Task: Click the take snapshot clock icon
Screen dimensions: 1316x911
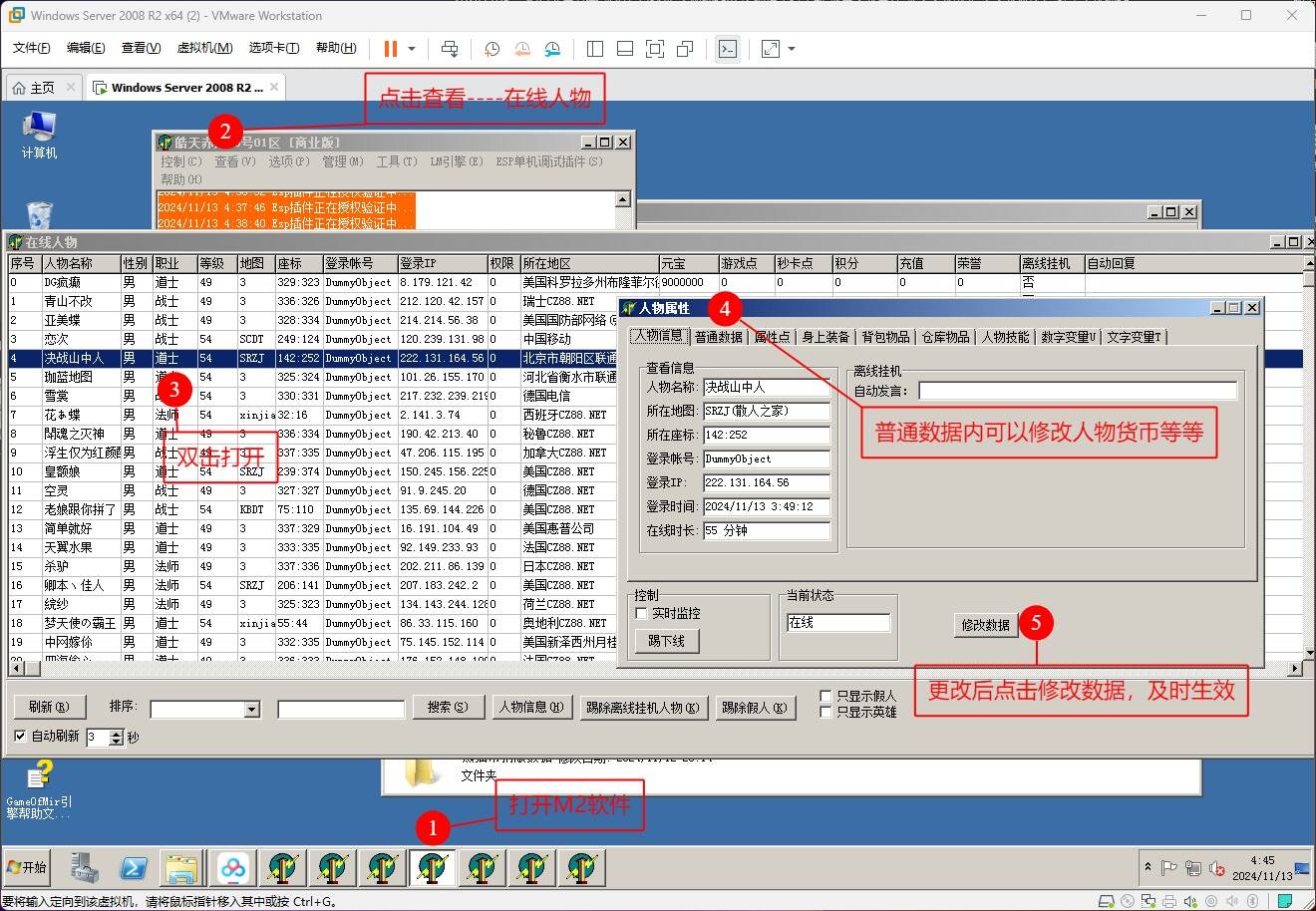Action: pyautogui.click(x=492, y=48)
